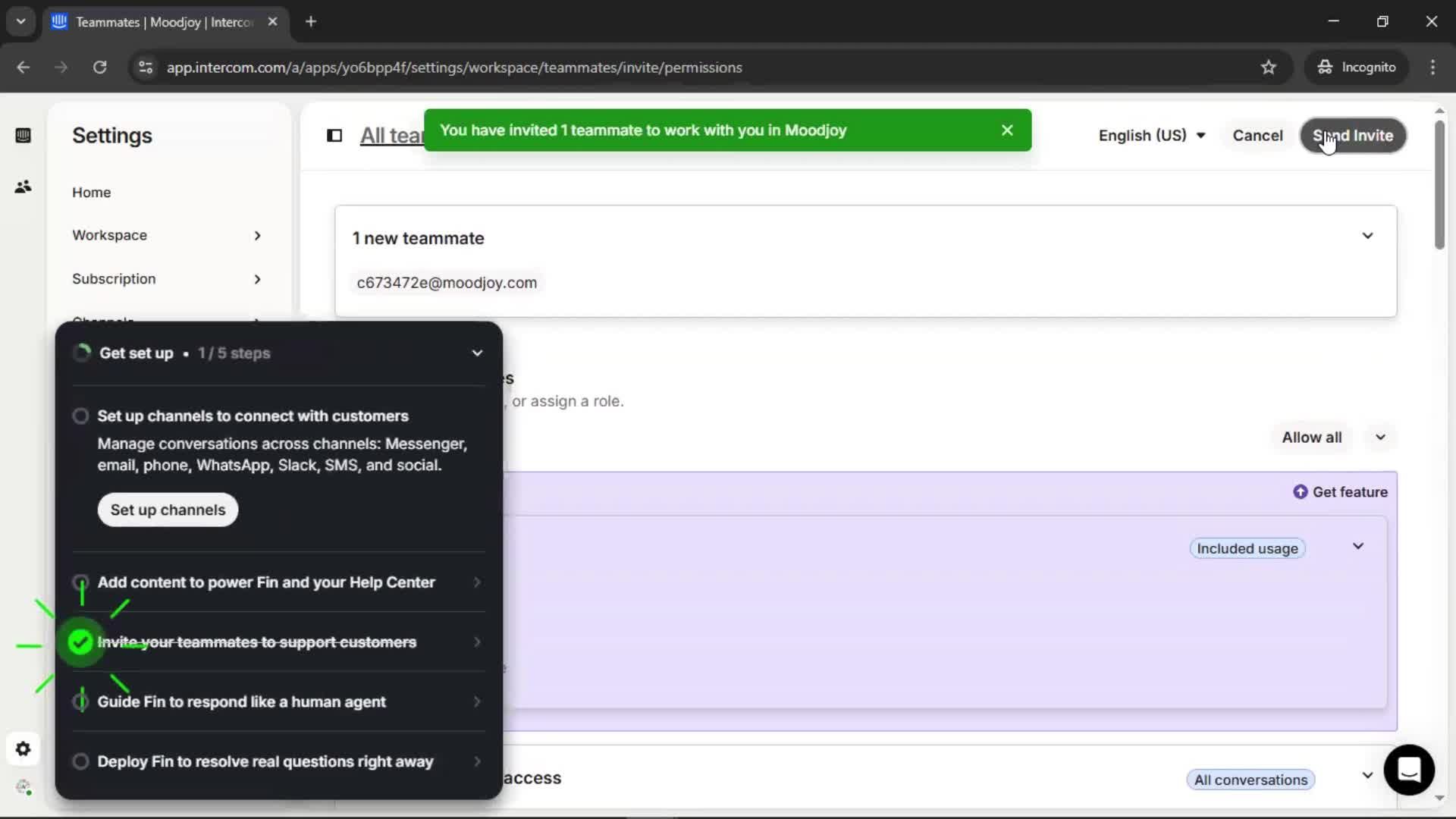Expand Add content to power Fin step
Screen dimensions: 1456x819
[477, 582]
